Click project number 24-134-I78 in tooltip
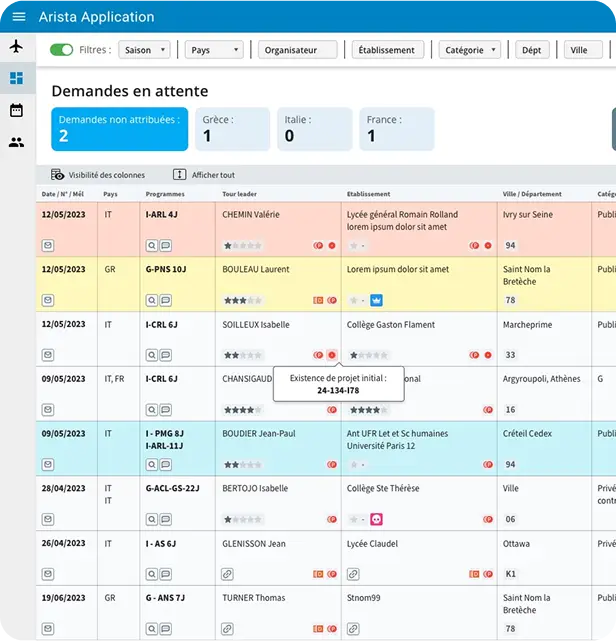Screen dimensions: 616x641 coord(338,390)
